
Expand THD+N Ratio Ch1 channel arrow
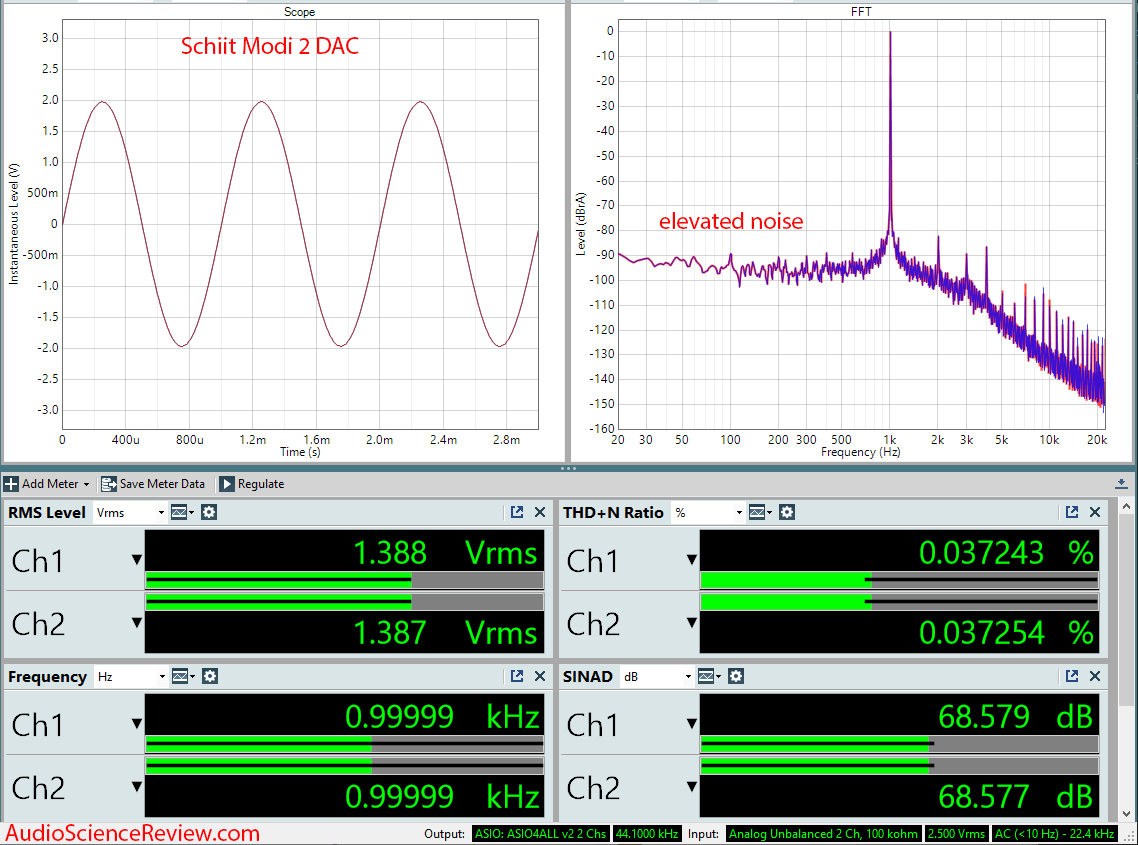[x=692, y=560]
